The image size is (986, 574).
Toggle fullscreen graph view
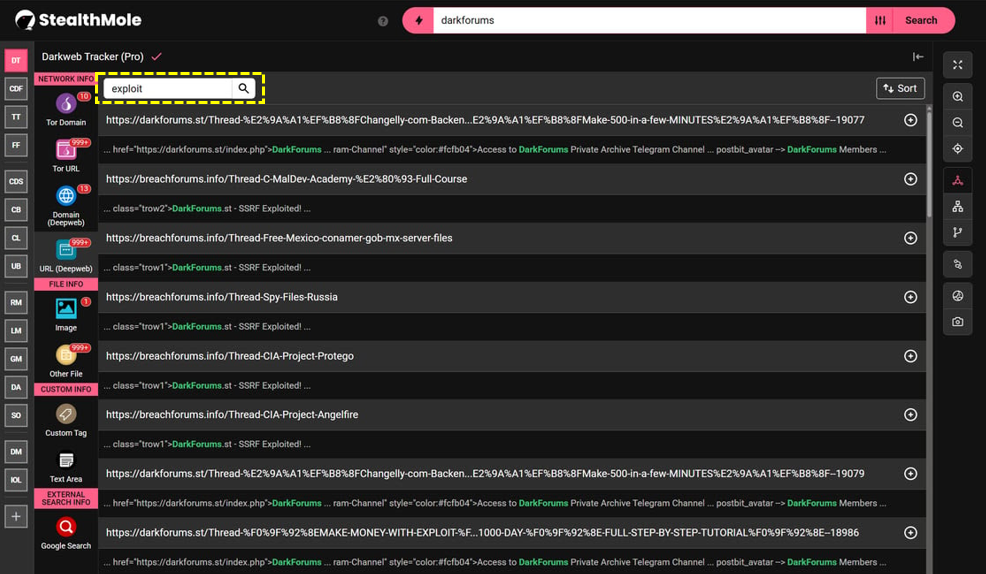[958, 65]
